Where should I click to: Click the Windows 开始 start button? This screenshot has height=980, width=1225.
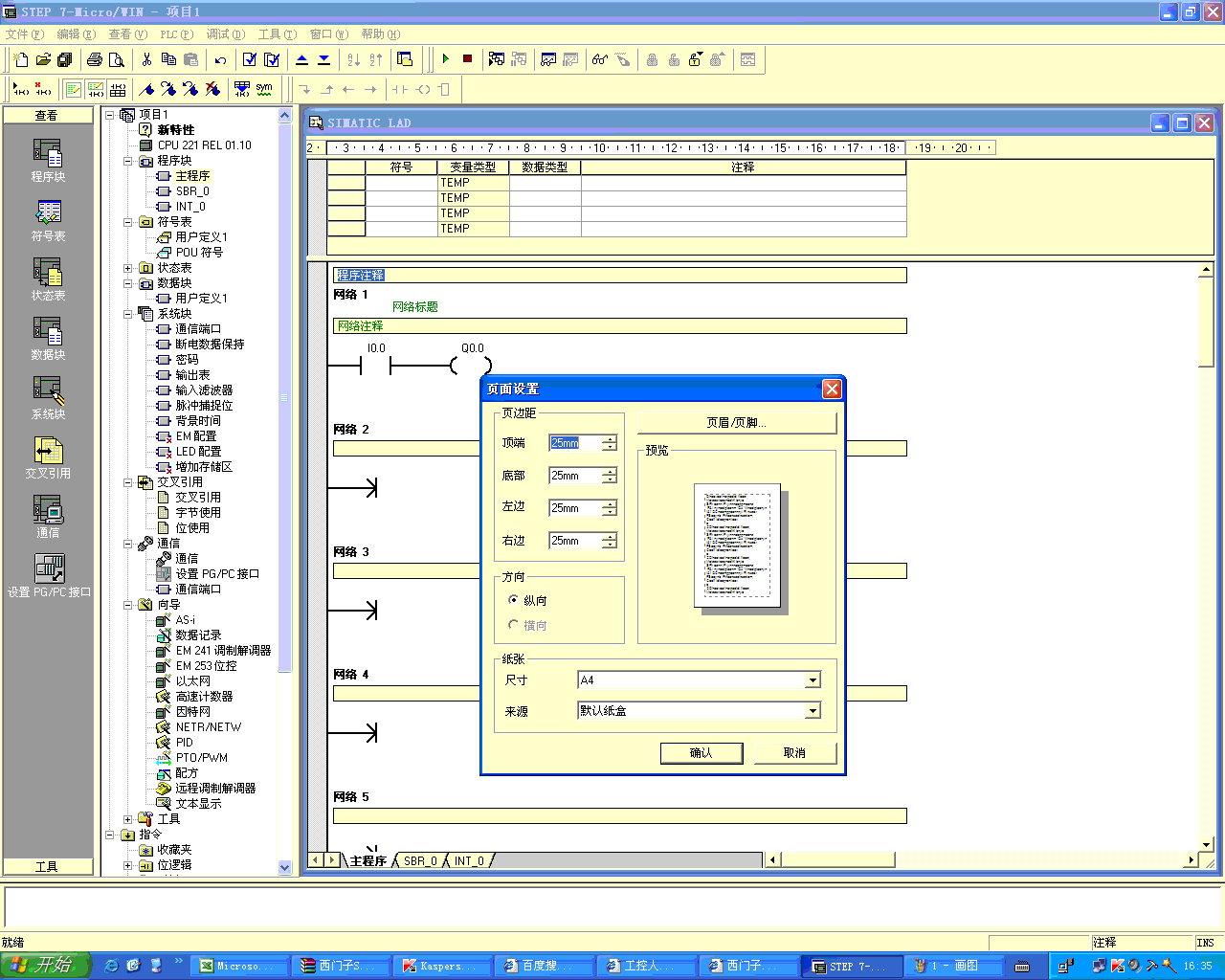[x=45, y=966]
